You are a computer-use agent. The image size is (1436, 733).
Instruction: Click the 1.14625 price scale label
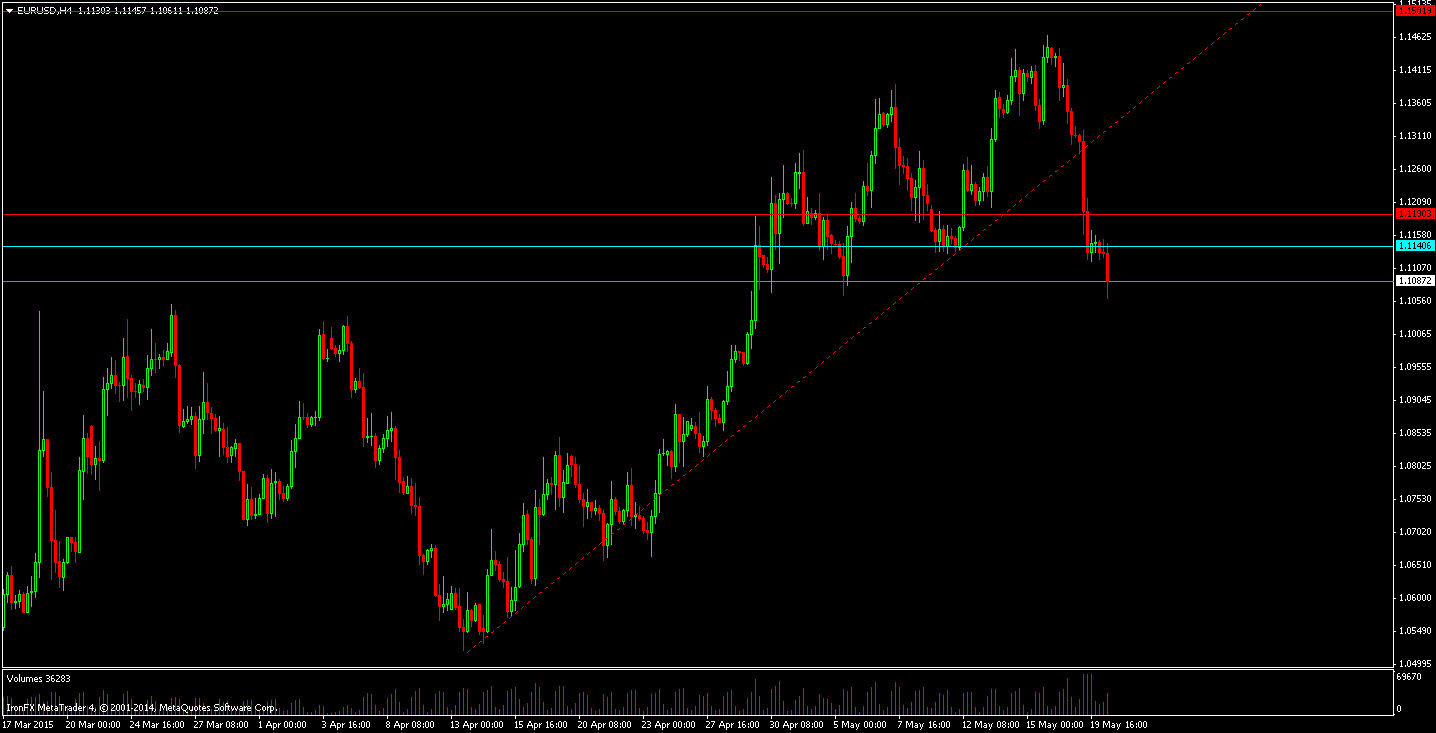[1415, 37]
